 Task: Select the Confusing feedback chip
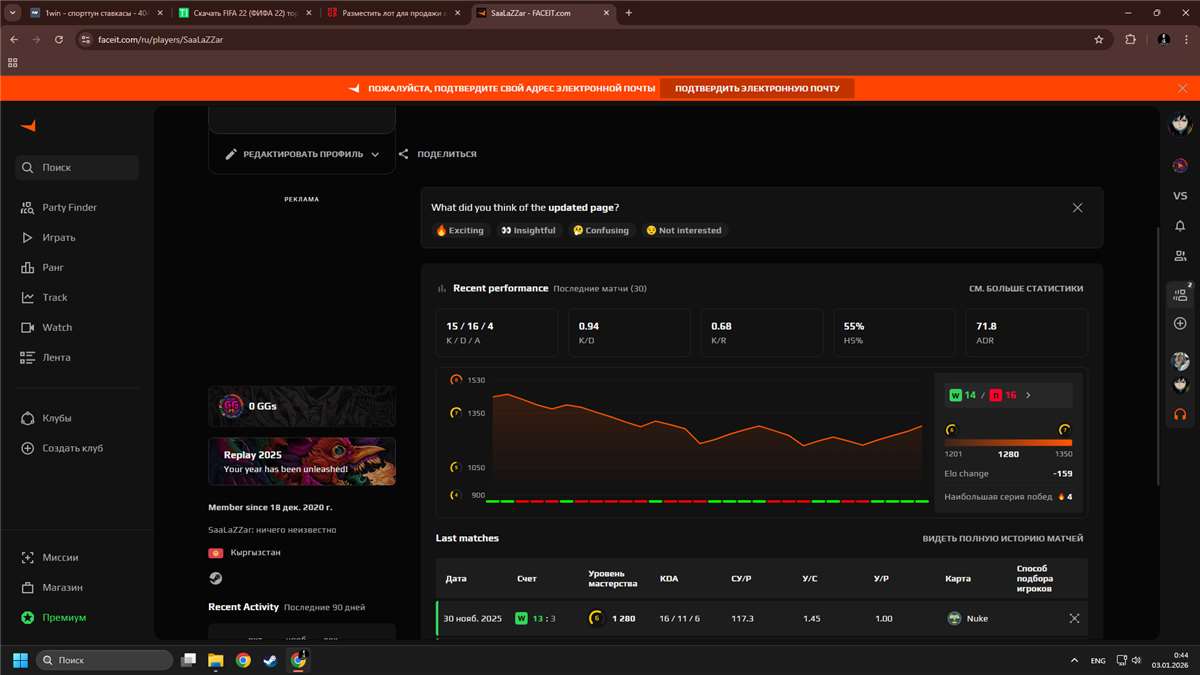pos(600,230)
